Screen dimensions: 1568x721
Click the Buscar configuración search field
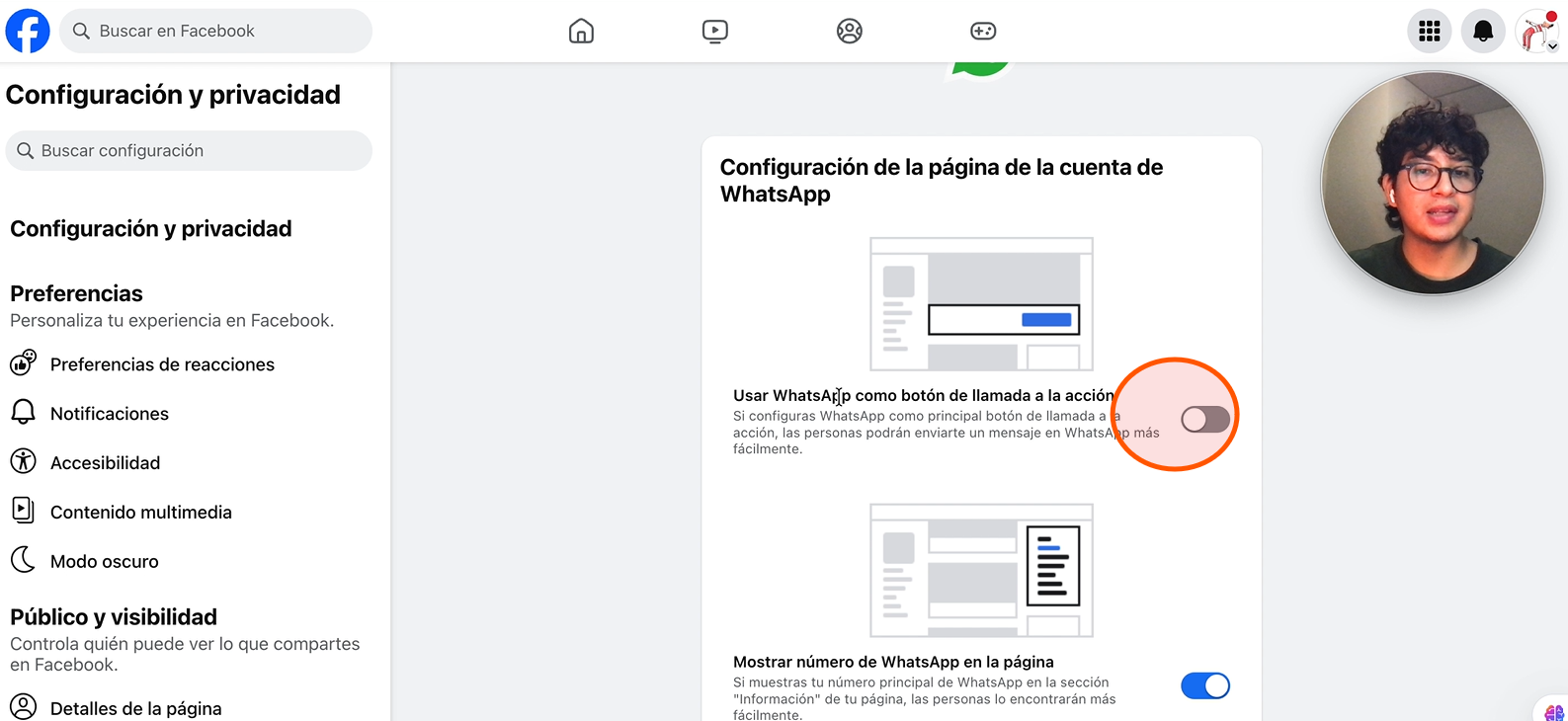[189, 150]
